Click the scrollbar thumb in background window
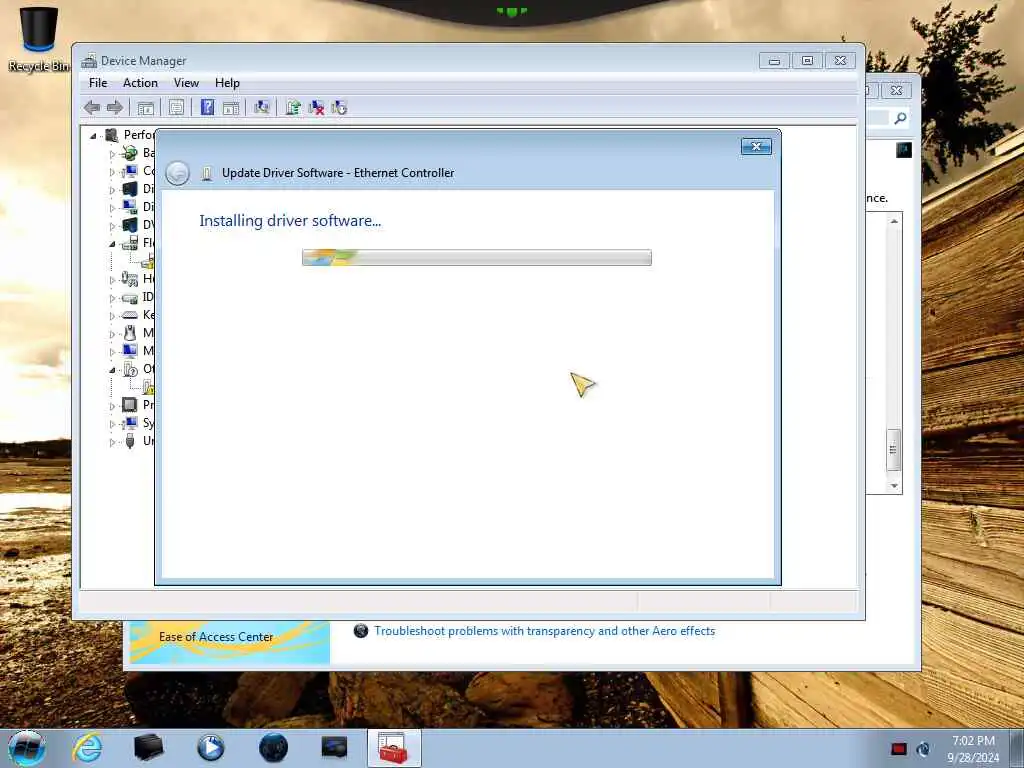Viewport: 1024px width, 768px height. click(x=893, y=450)
